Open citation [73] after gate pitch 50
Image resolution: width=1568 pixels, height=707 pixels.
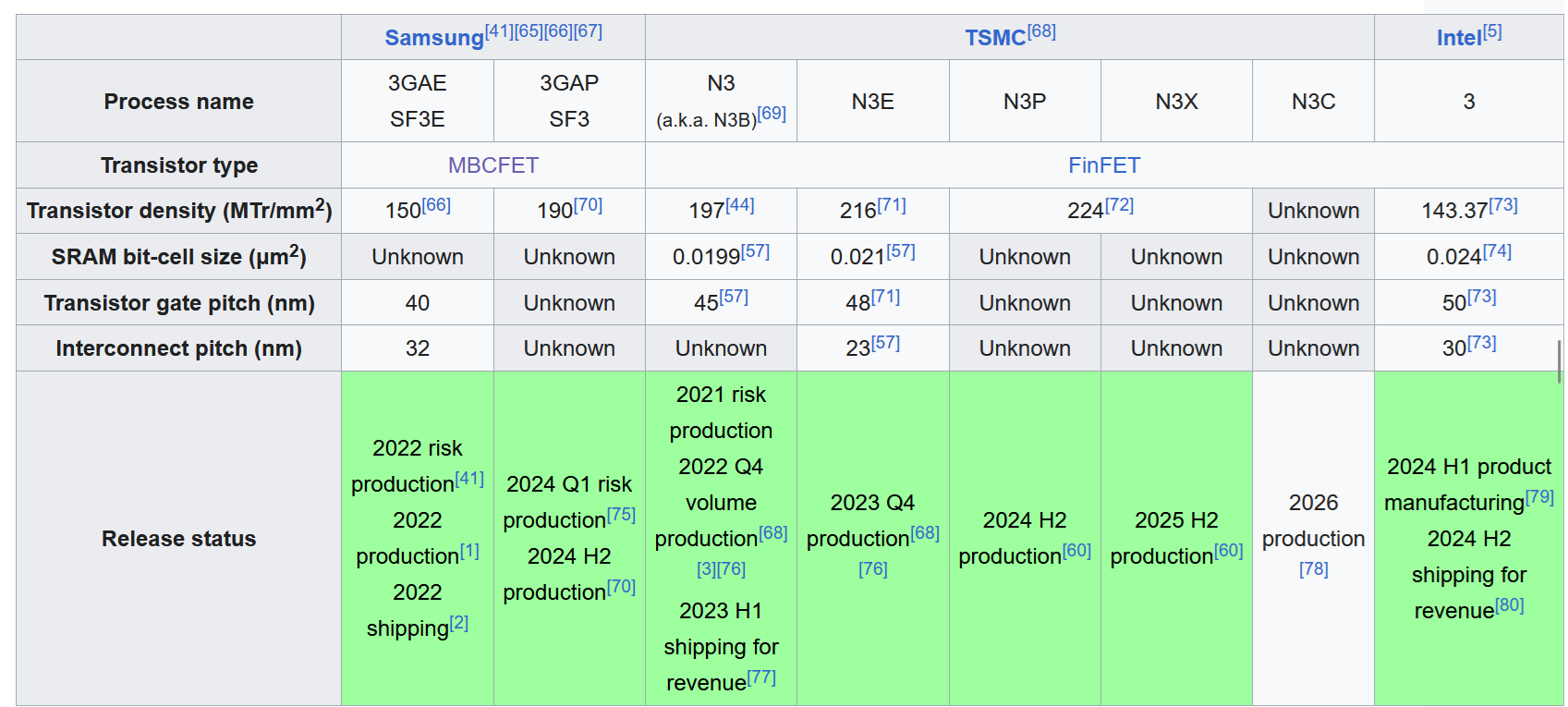click(x=1482, y=296)
